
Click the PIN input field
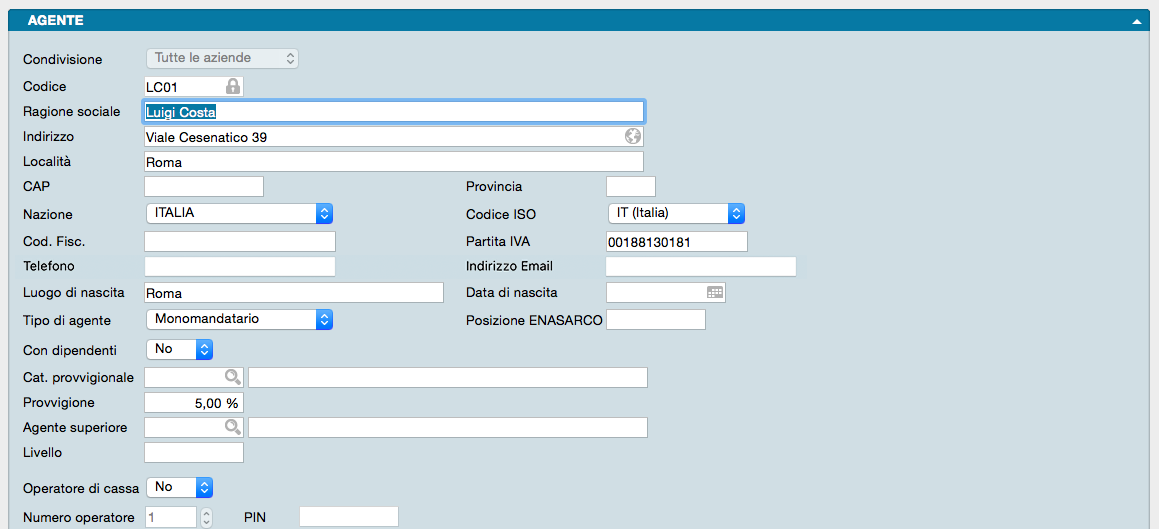pyautogui.click(x=349, y=517)
